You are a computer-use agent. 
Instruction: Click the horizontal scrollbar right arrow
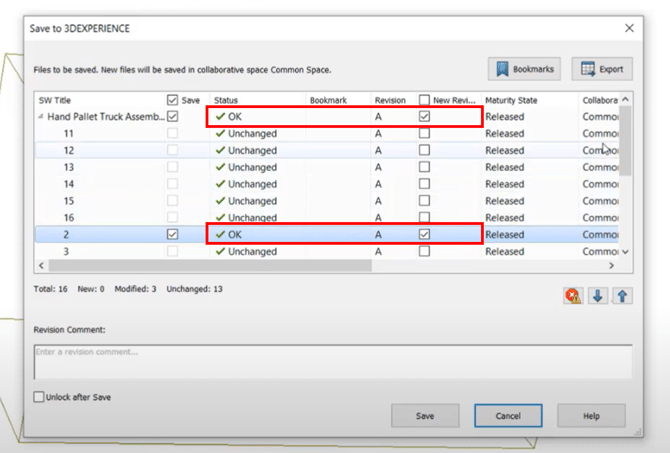click(x=611, y=265)
